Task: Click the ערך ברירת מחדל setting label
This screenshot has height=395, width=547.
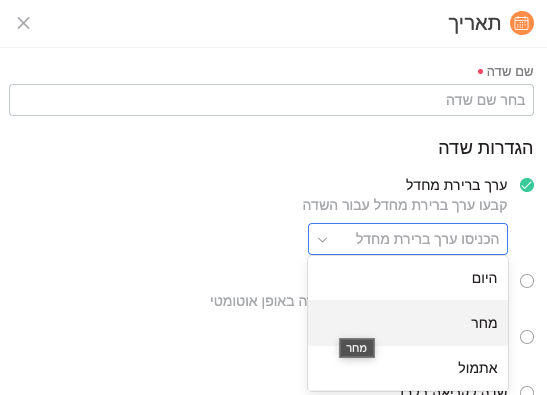Action: 456,185
